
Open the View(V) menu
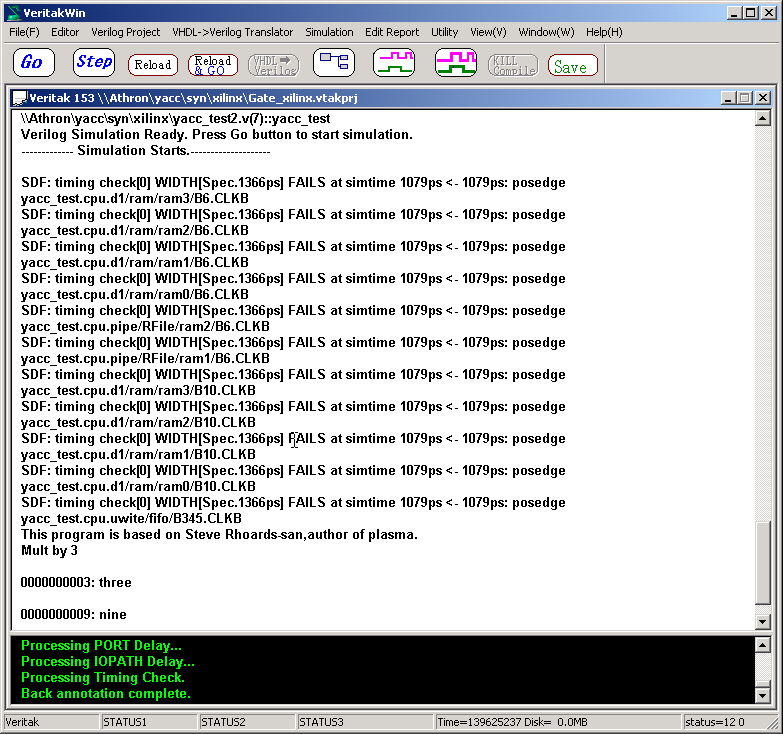coord(488,32)
